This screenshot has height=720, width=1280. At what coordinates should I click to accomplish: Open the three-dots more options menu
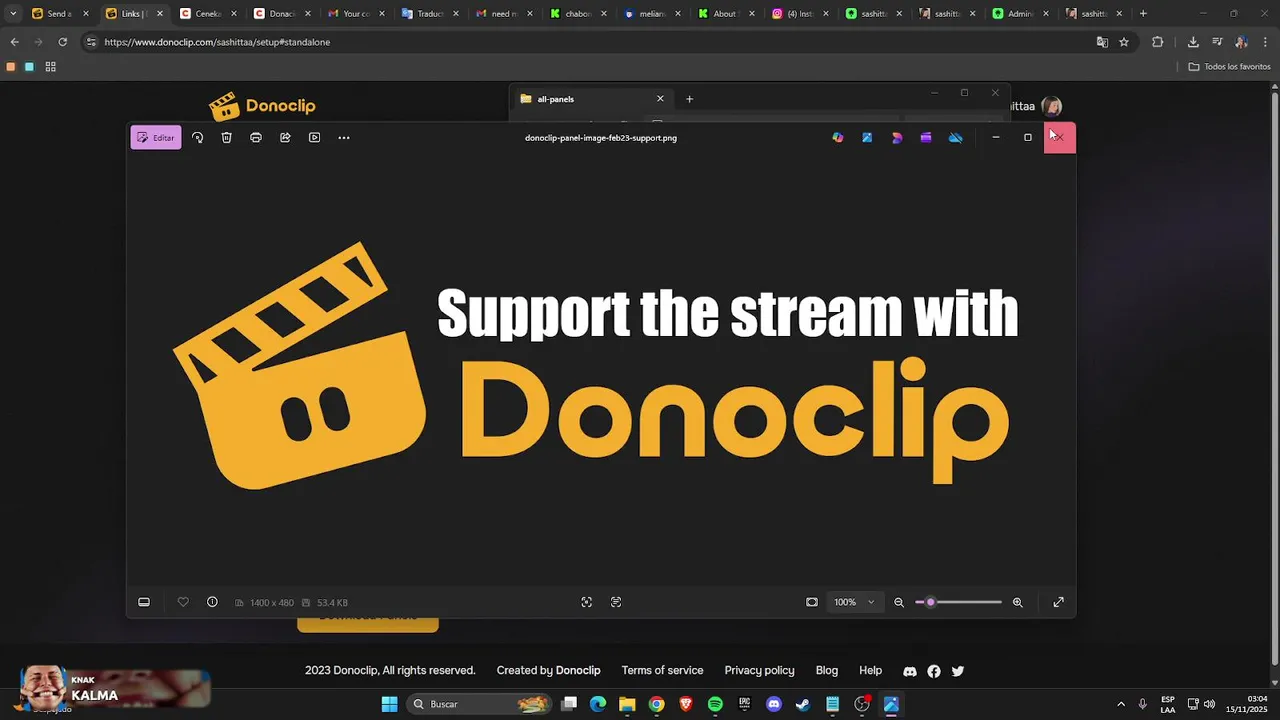point(344,137)
